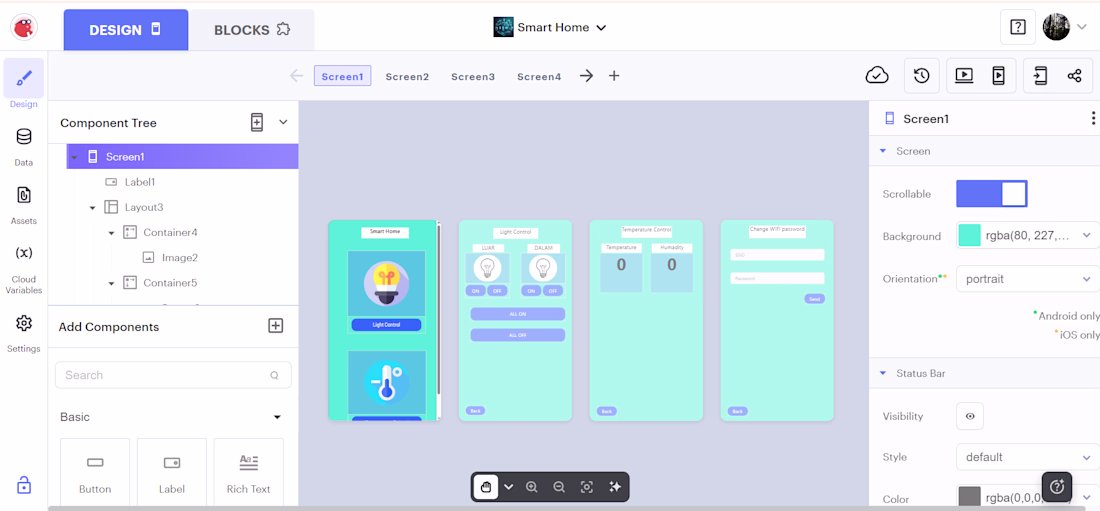
Task: Open floating help bubble icon
Action: pos(1058,486)
